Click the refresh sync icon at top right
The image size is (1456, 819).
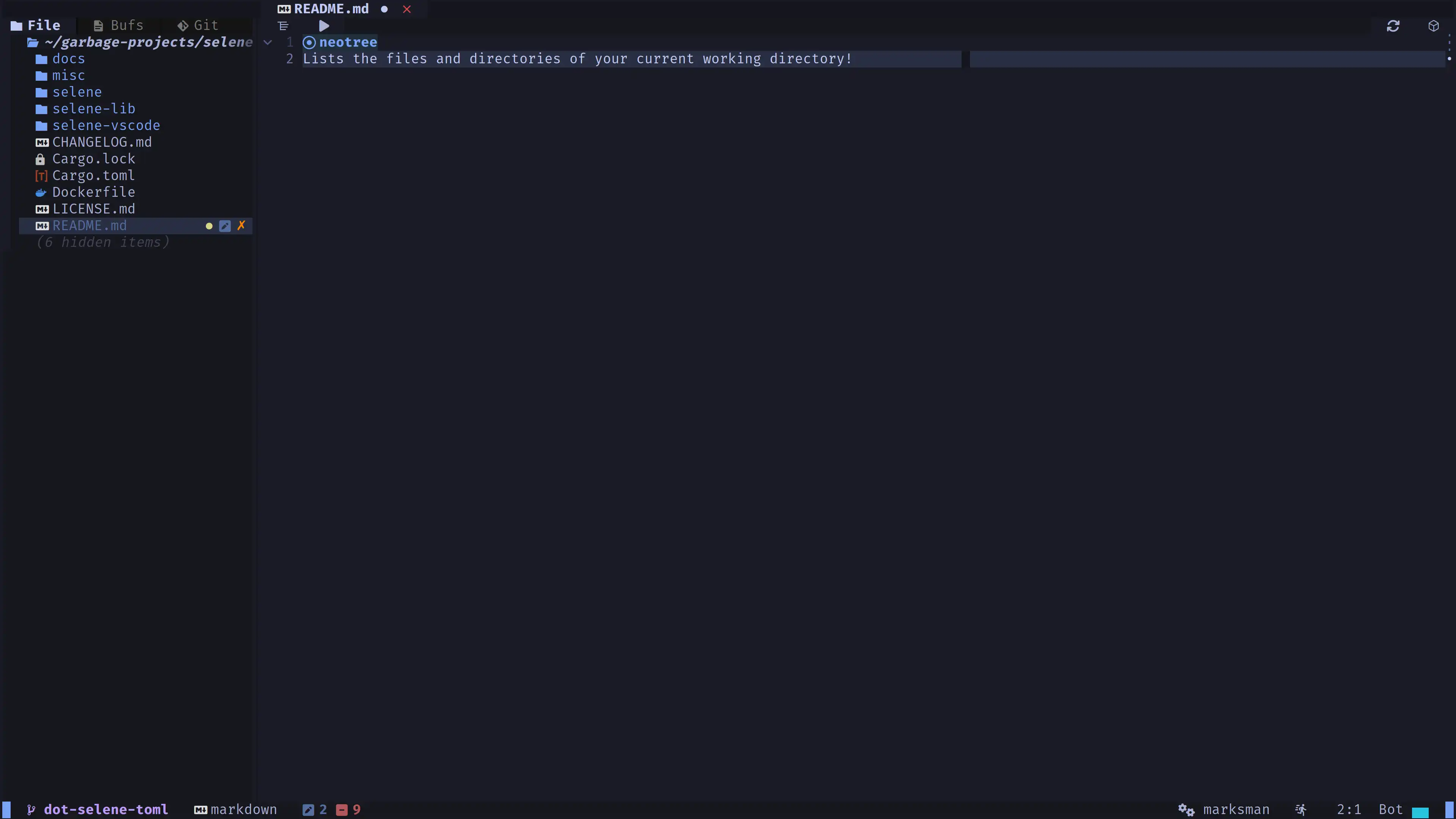coord(1393,26)
